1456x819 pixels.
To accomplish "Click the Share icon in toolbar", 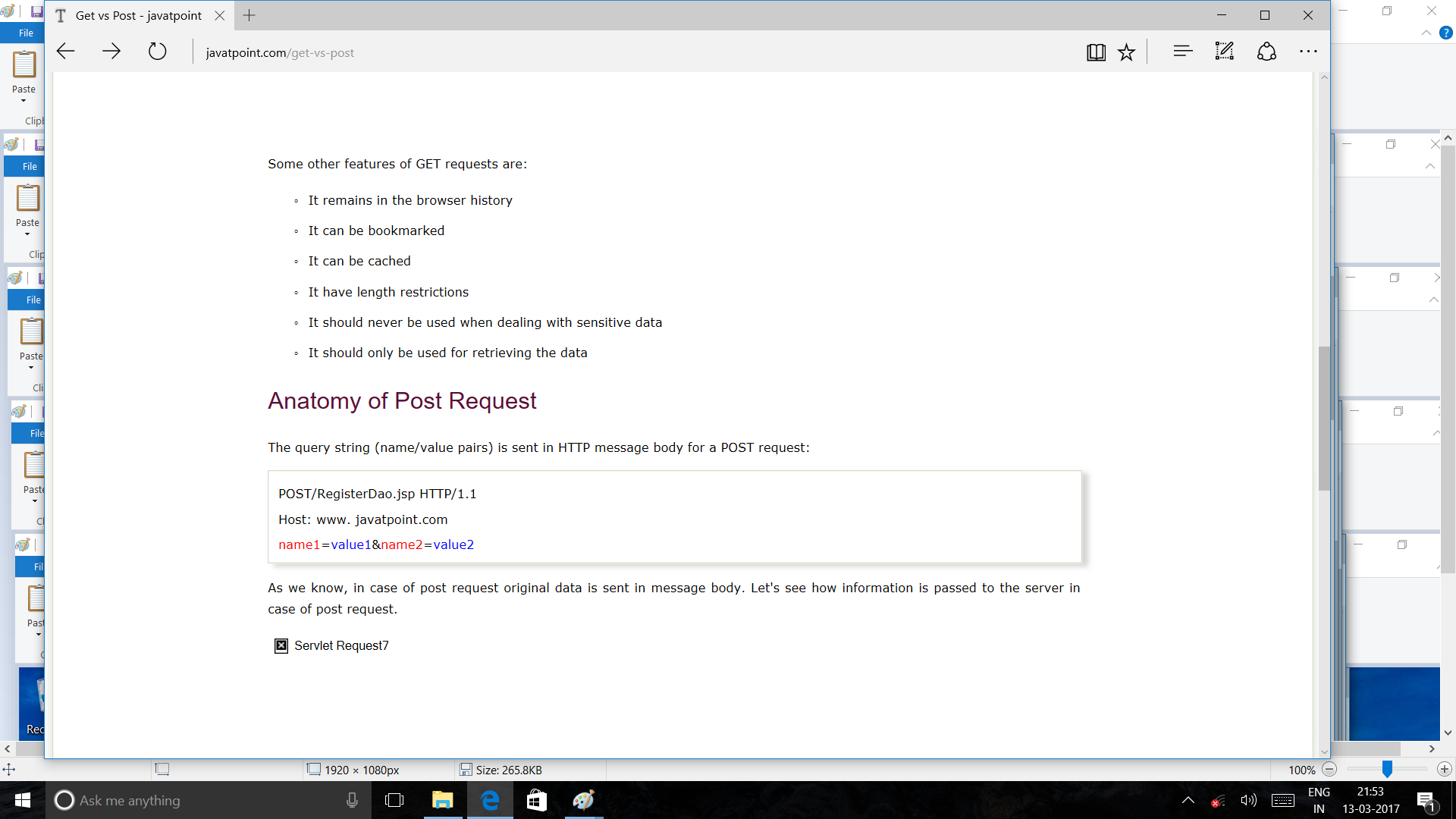I will pos(1266,52).
